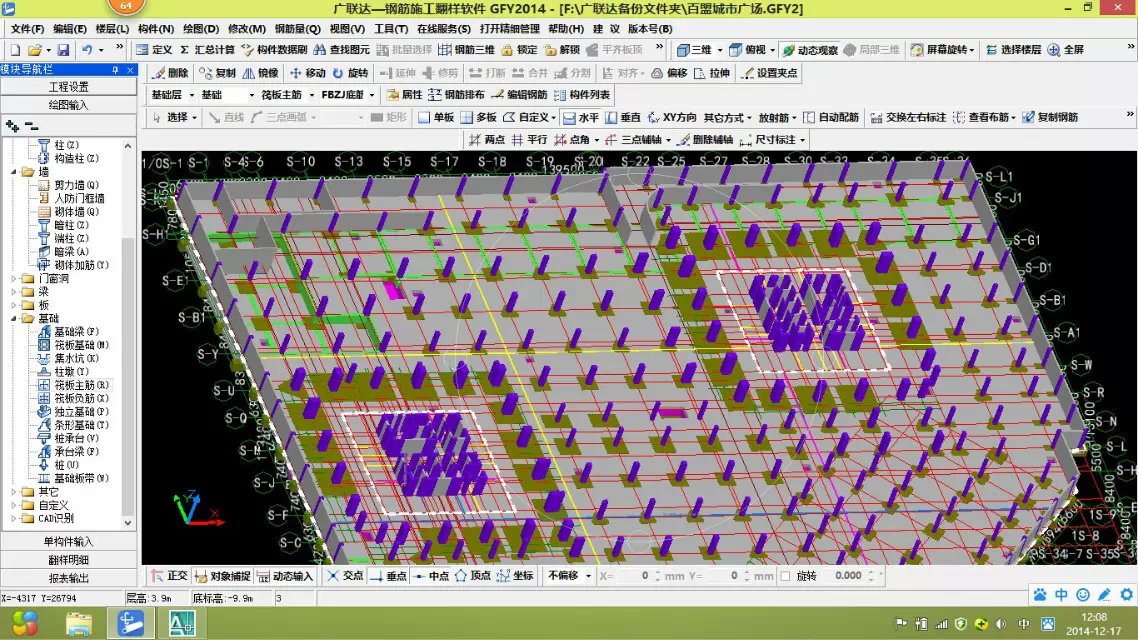Collapse the 墙 tree folder
Viewport: 1138px width, 640px height.
click(x=14, y=172)
